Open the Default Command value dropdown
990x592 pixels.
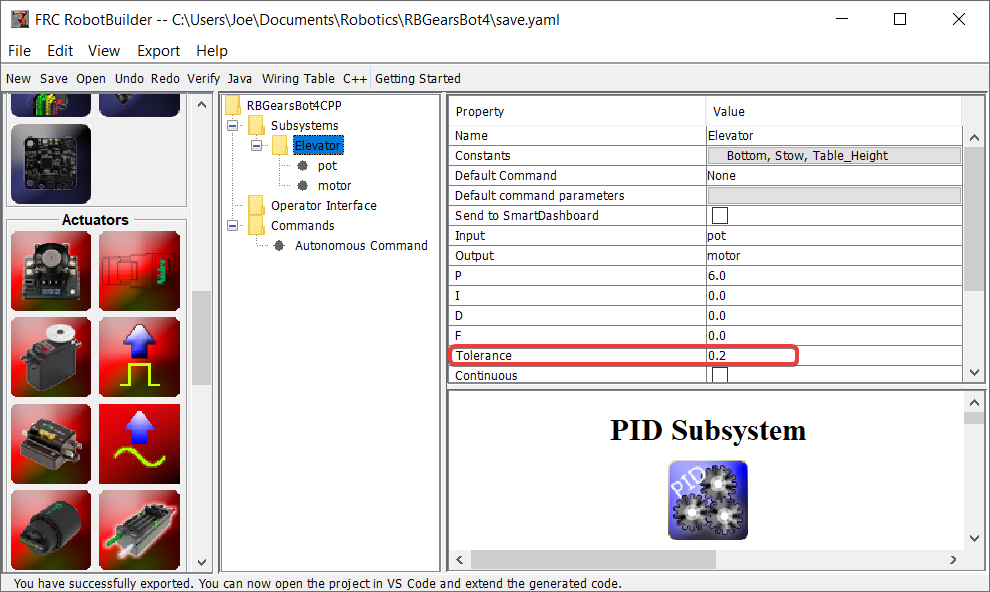pyautogui.click(x=834, y=175)
